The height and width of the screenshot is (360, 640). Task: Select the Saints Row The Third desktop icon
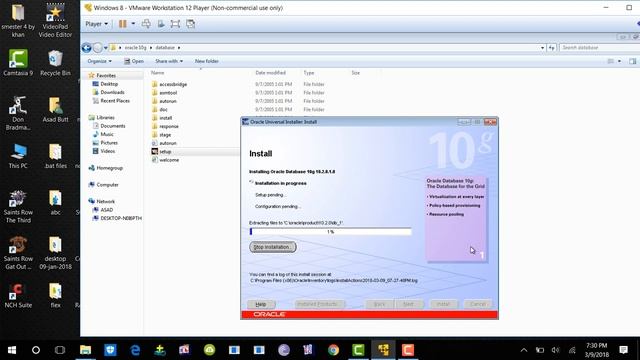[x=18, y=206]
